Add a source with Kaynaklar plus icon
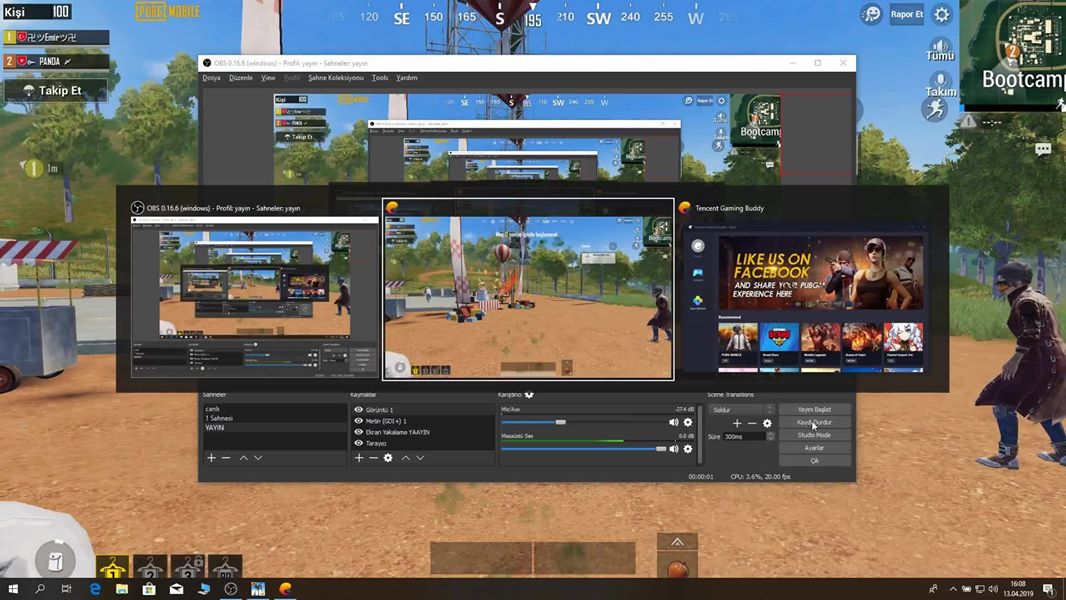 (359, 458)
